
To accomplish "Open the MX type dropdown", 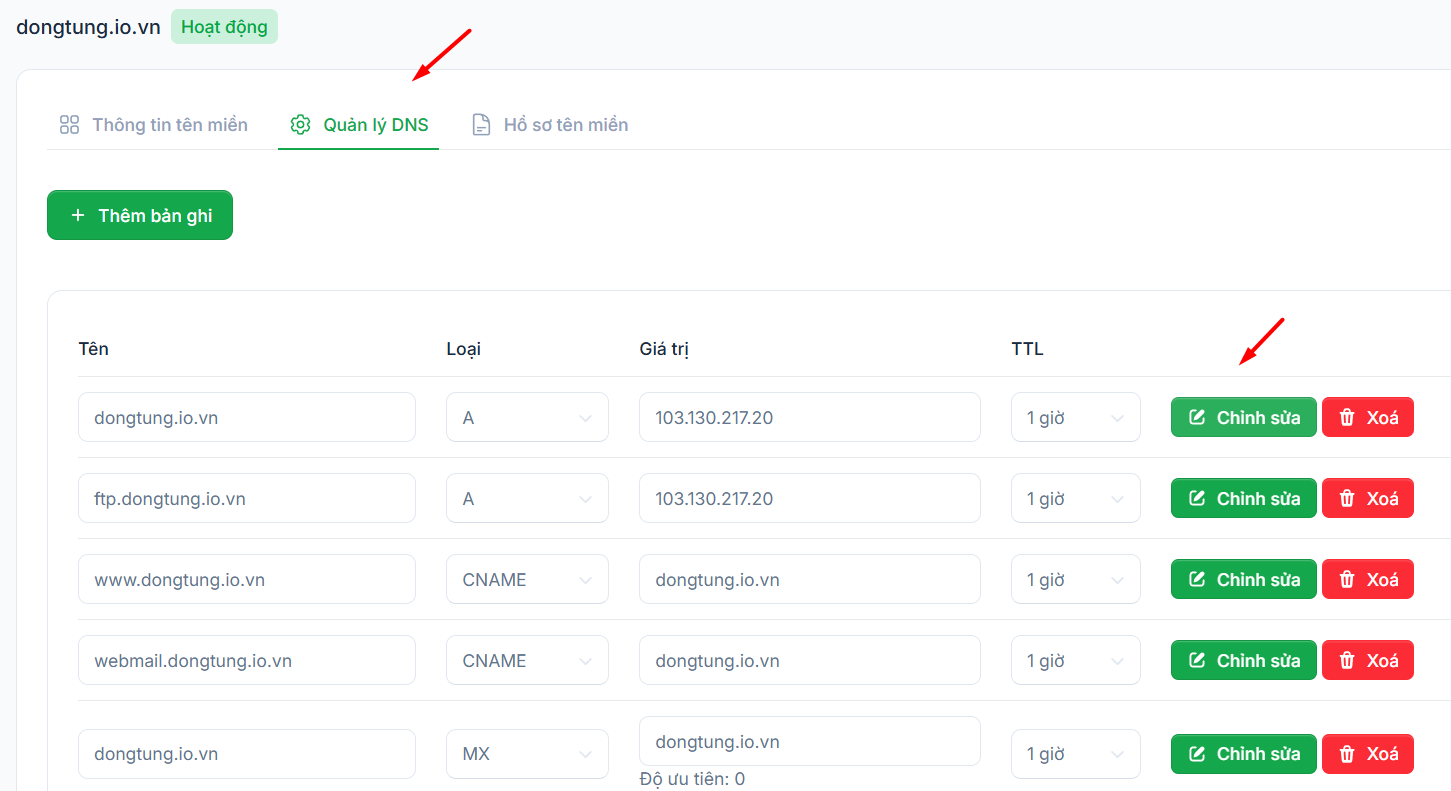I will [x=527, y=754].
